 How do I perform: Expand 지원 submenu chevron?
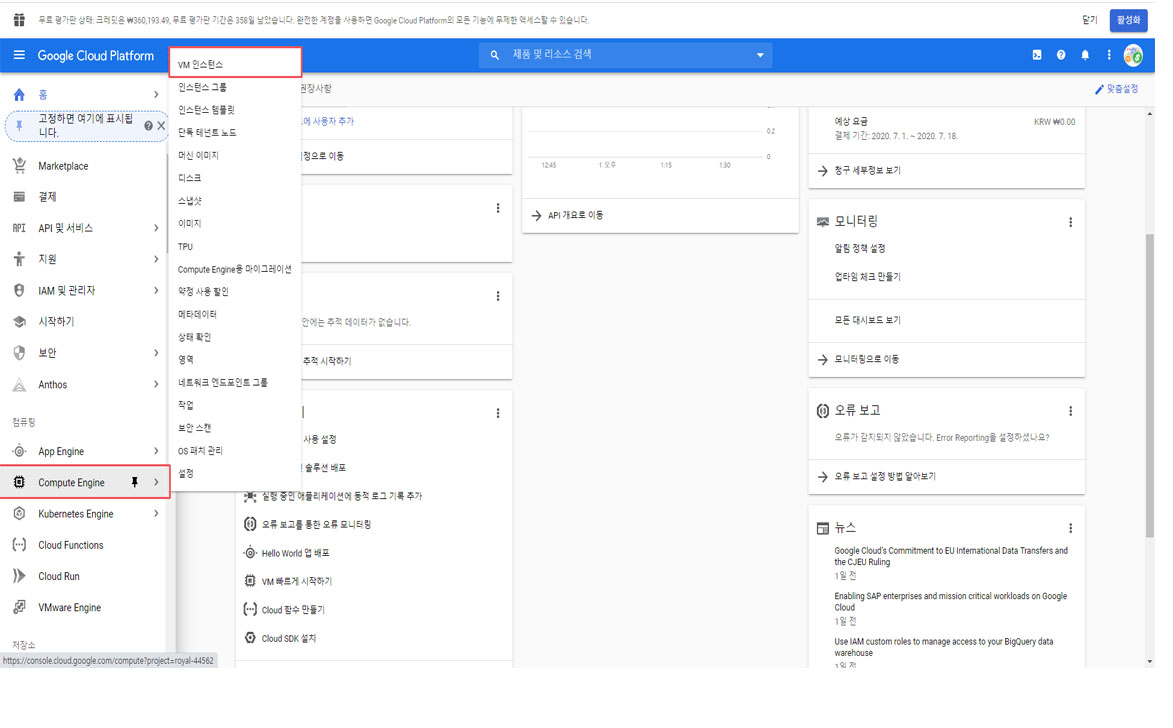pyautogui.click(x=156, y=259)
